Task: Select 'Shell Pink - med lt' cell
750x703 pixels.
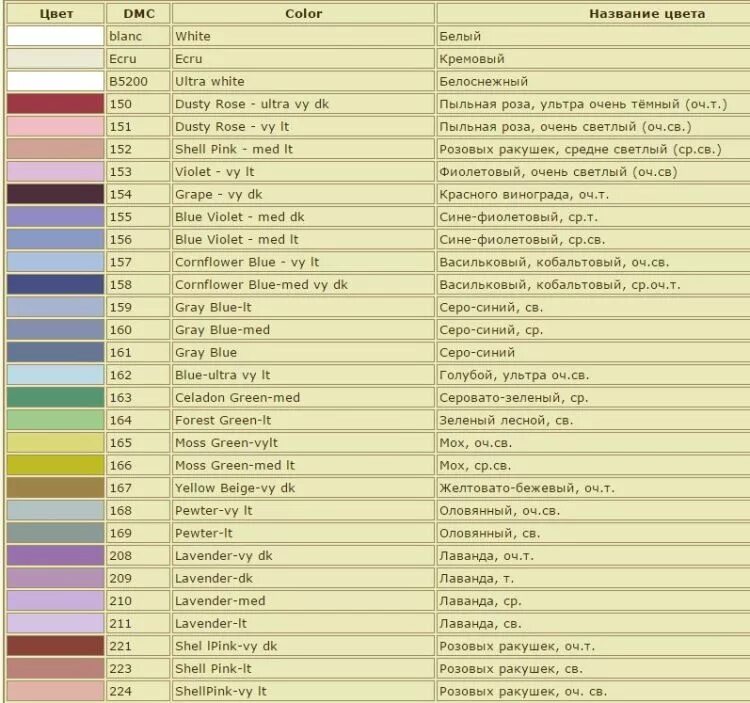Action: point(303,149)
